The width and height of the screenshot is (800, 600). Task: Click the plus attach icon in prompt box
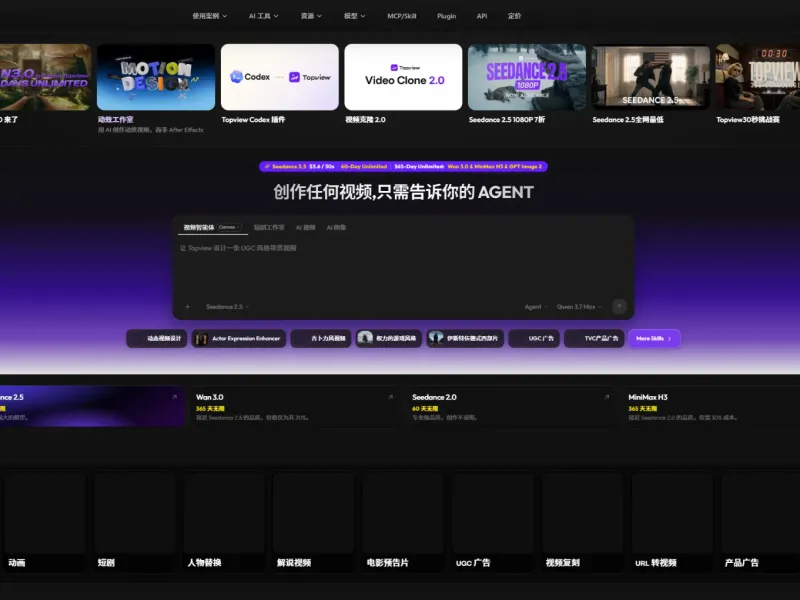pos(187,307)
